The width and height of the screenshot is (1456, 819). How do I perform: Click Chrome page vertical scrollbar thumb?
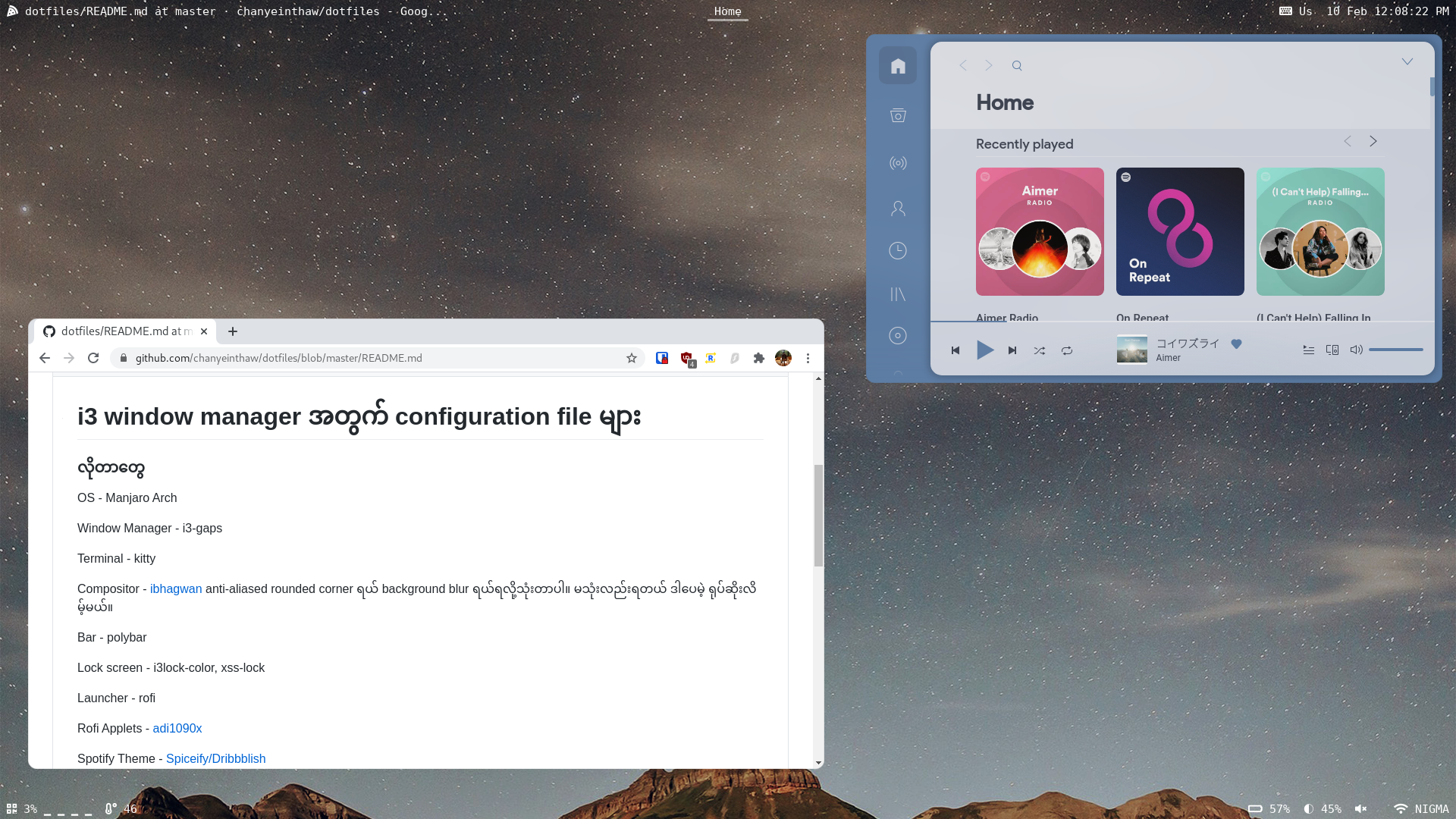[818, 516]
